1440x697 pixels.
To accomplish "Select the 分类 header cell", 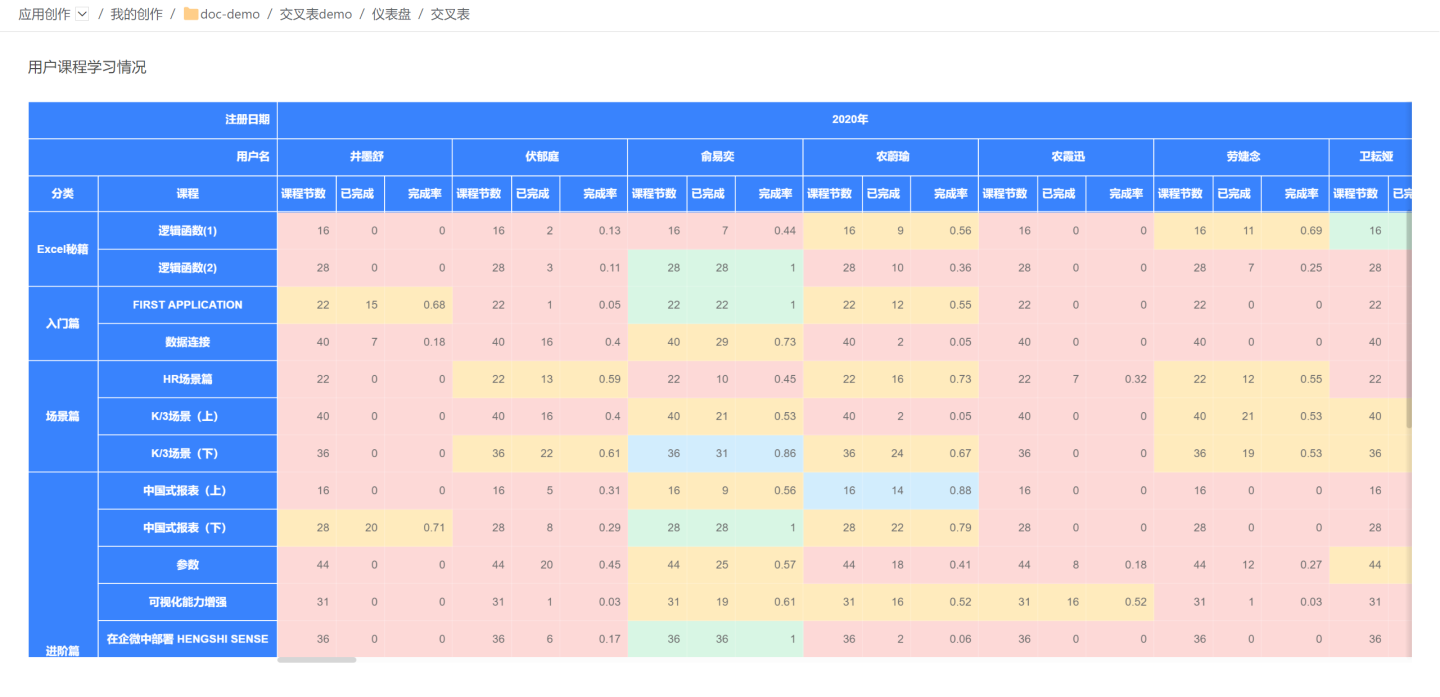I will coord(63,194).
